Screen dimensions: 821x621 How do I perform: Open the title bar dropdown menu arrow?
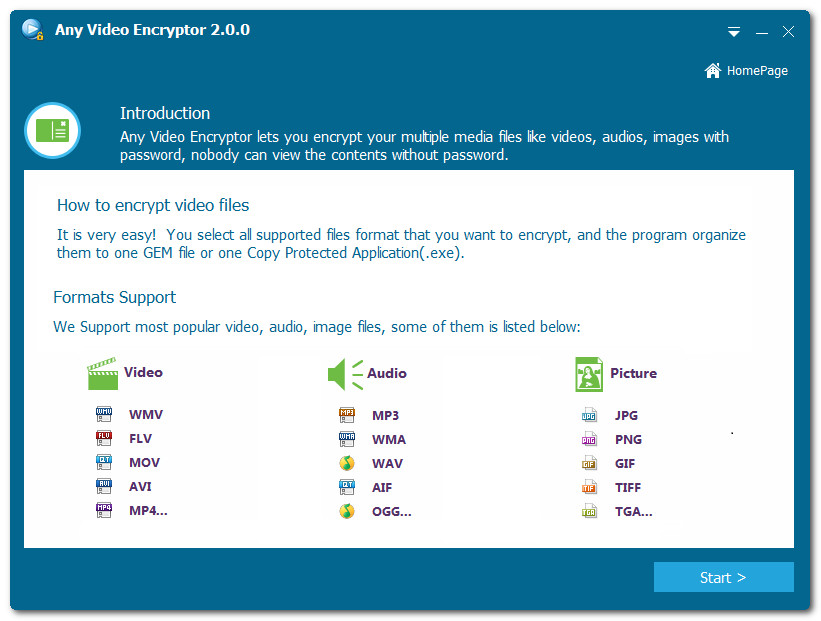[734, 32]
